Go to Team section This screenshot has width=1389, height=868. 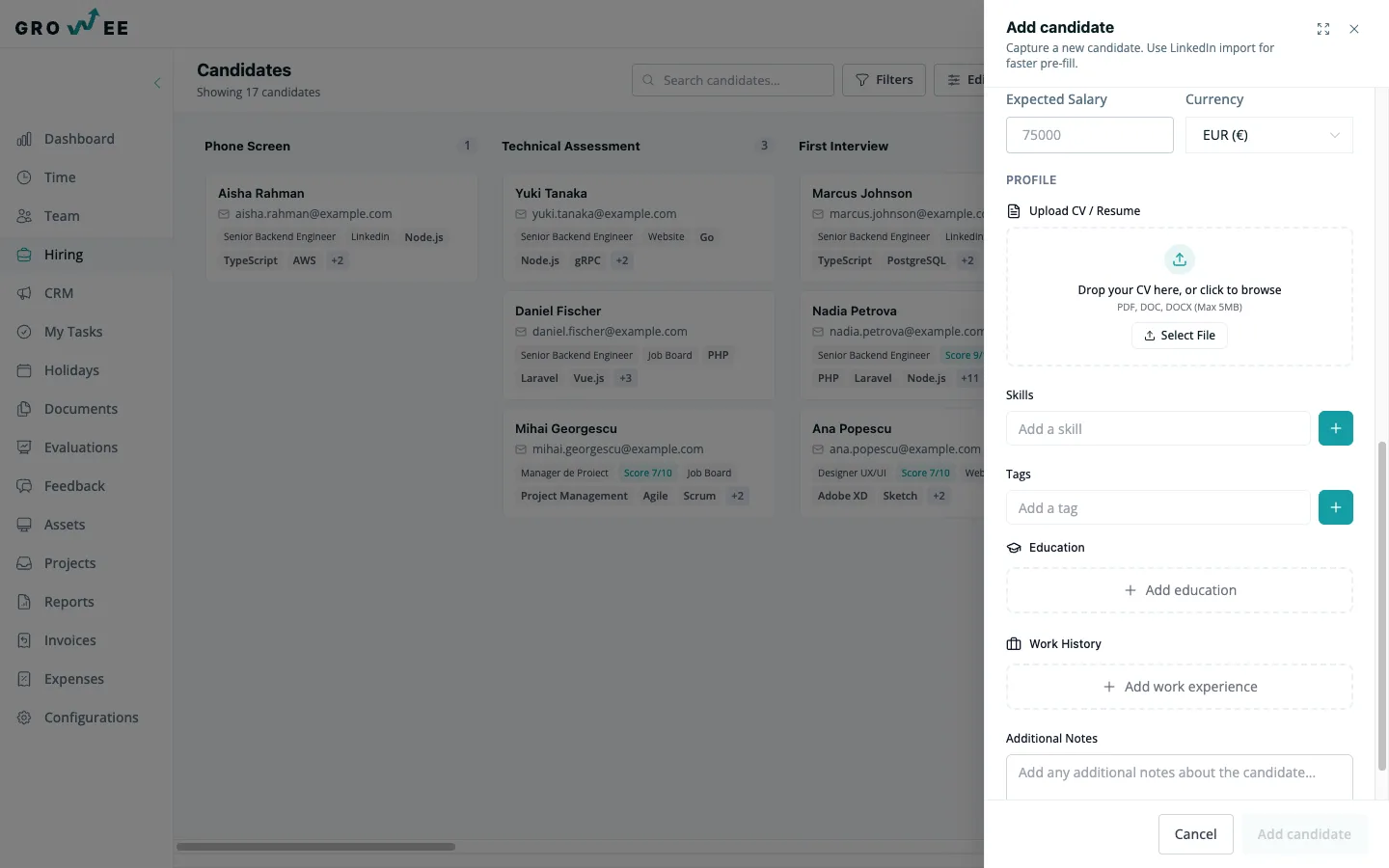62,216
